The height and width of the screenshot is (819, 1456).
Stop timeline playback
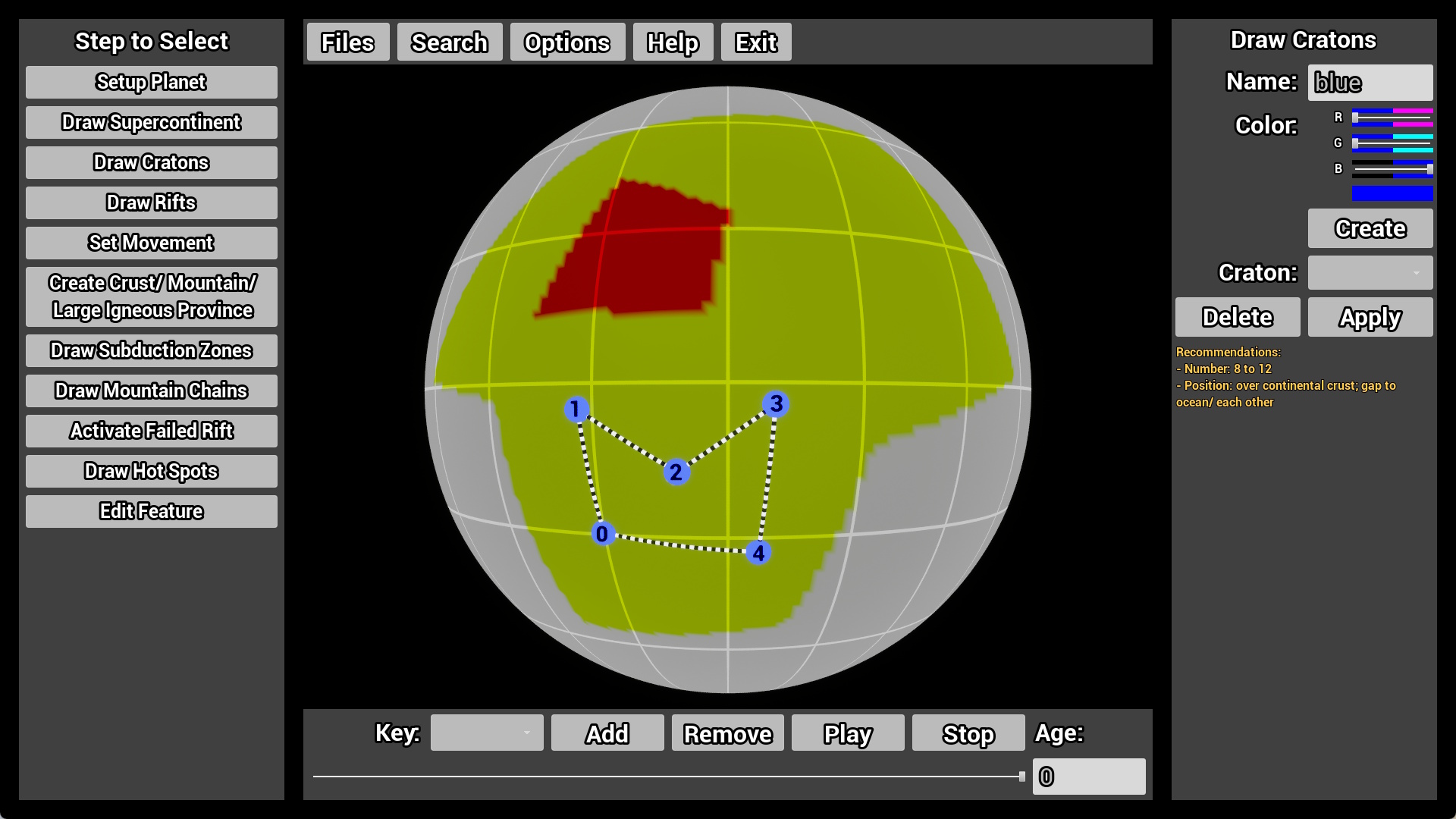tap(968, 733)
